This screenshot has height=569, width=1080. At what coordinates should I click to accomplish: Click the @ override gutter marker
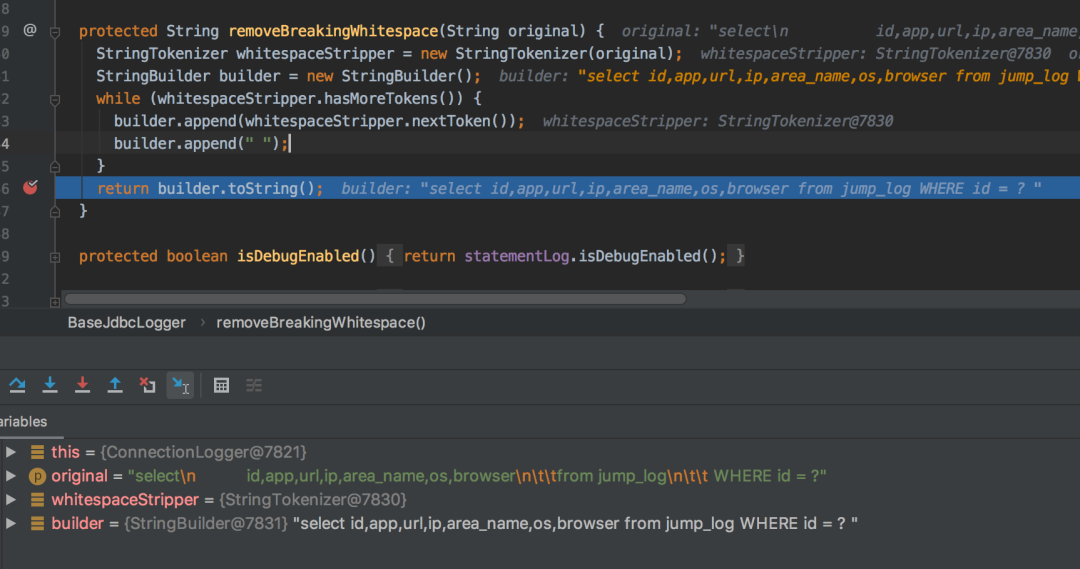click(x=30, y=30)
